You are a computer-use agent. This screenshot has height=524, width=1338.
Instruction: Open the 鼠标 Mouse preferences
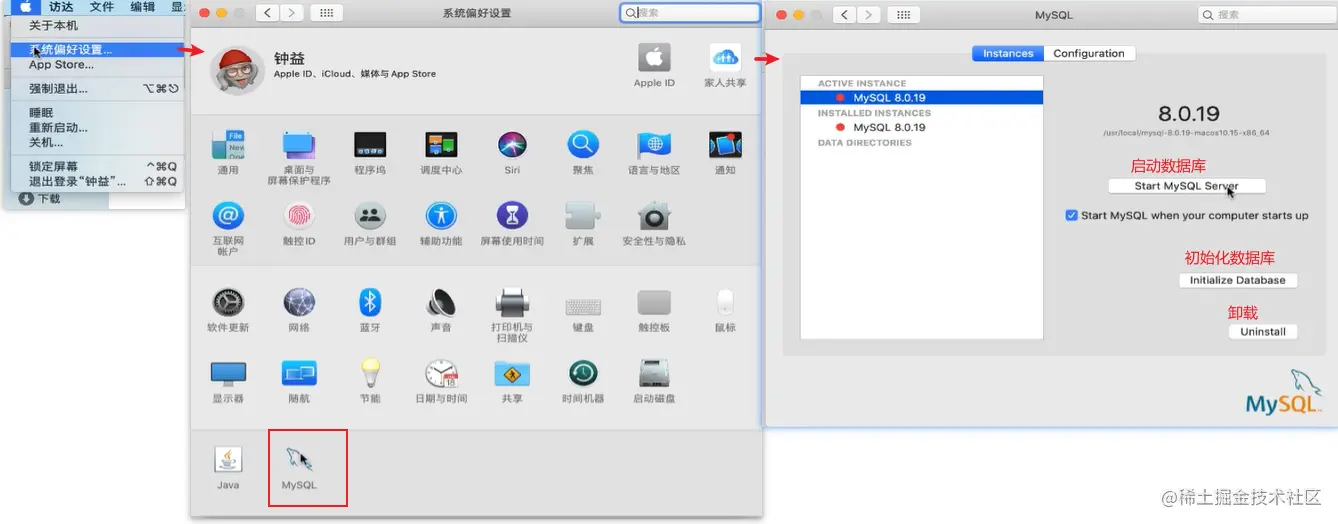pyautogui.click(x=725, y=302)
